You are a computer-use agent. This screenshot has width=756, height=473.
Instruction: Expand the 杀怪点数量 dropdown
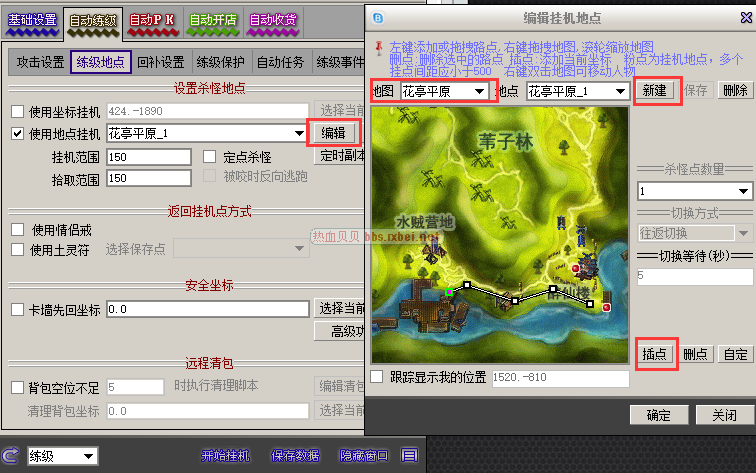695,191
